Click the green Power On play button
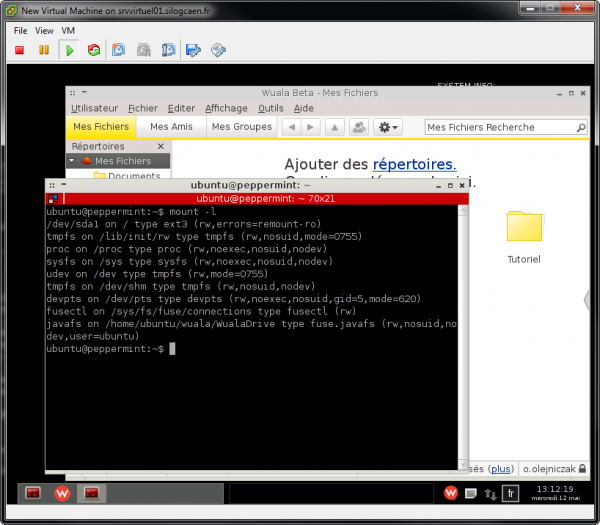 click(x=69, y=50)
